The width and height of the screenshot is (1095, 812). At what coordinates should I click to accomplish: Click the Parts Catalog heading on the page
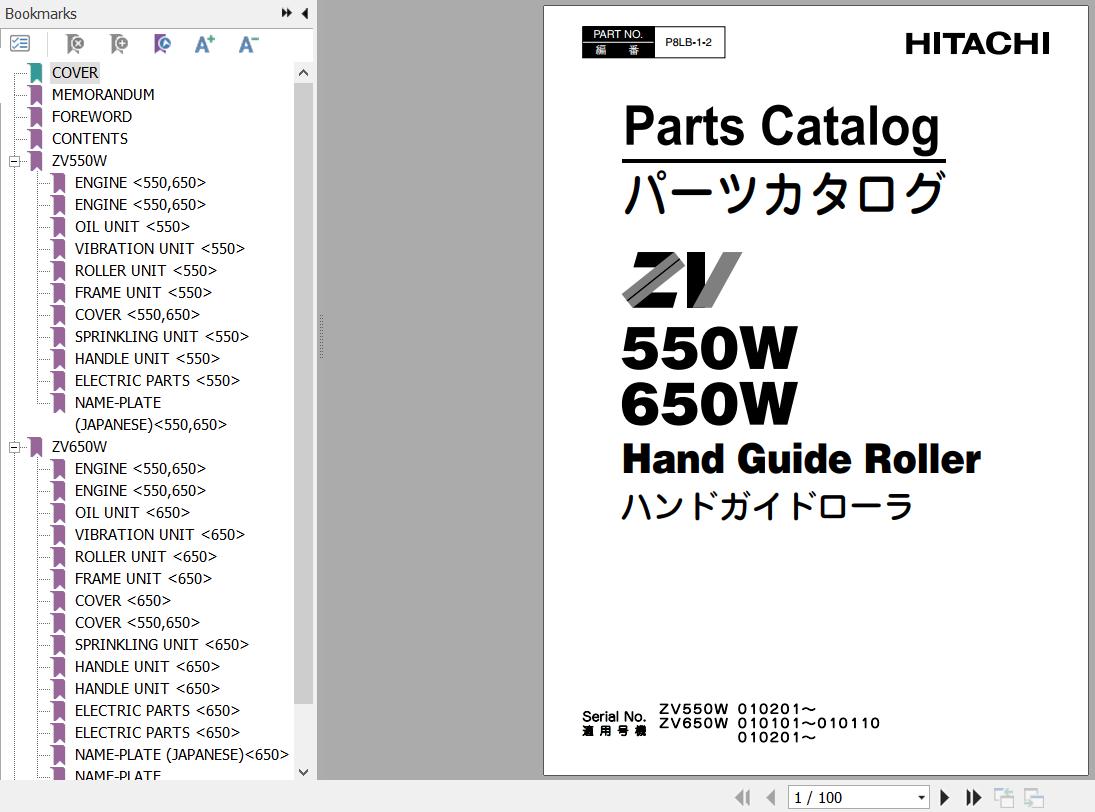pyautogui.click(x=781, y=126)
